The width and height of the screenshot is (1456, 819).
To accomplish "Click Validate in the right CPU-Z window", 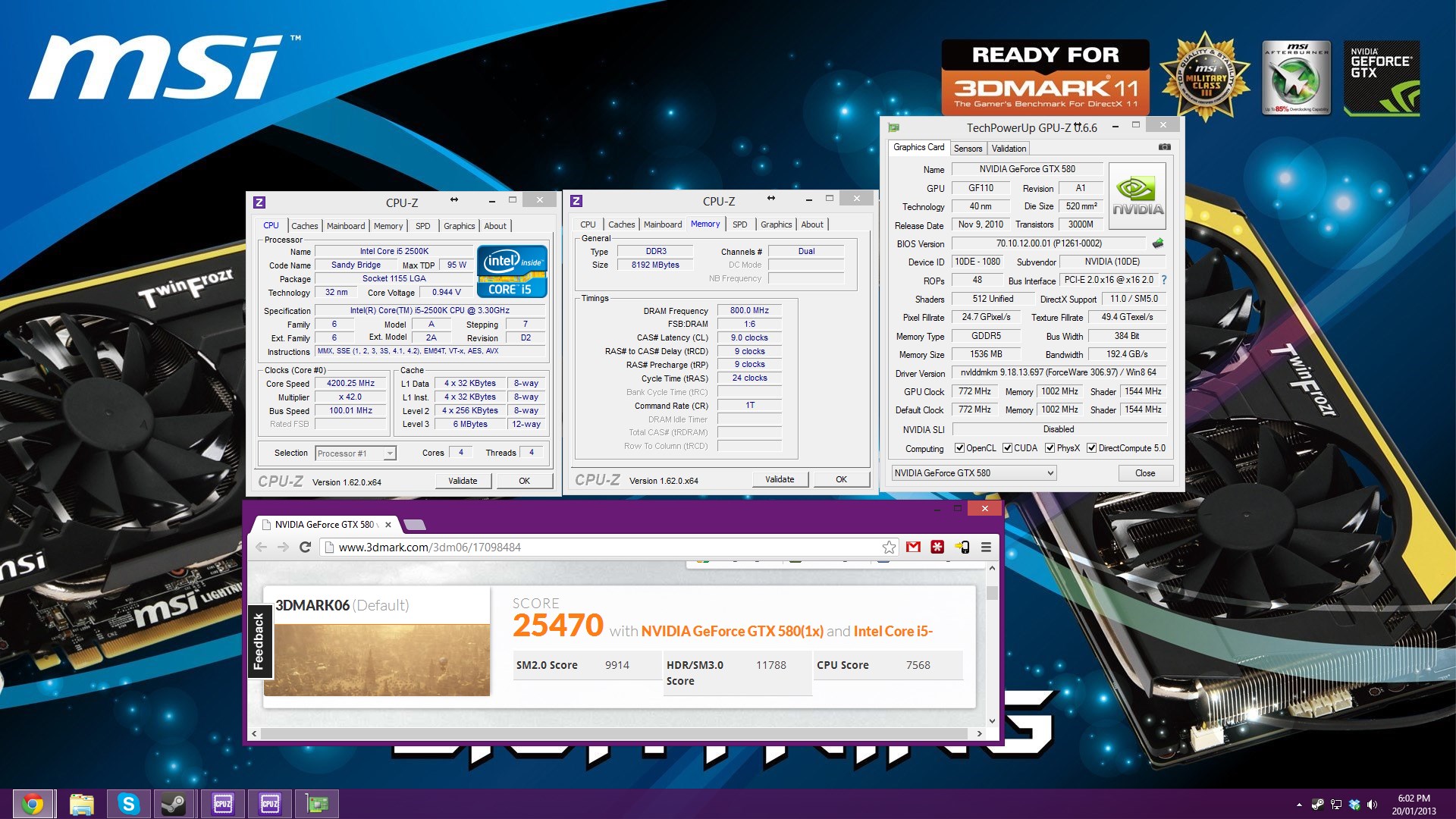I will (780, 479).
